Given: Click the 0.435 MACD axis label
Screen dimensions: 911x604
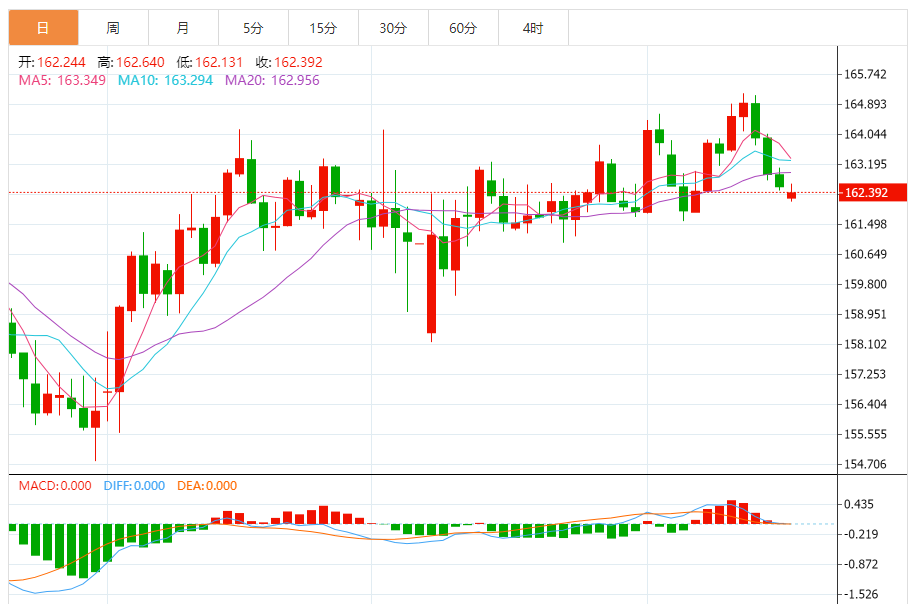Looking at the screenshot, I should (859, 504).
